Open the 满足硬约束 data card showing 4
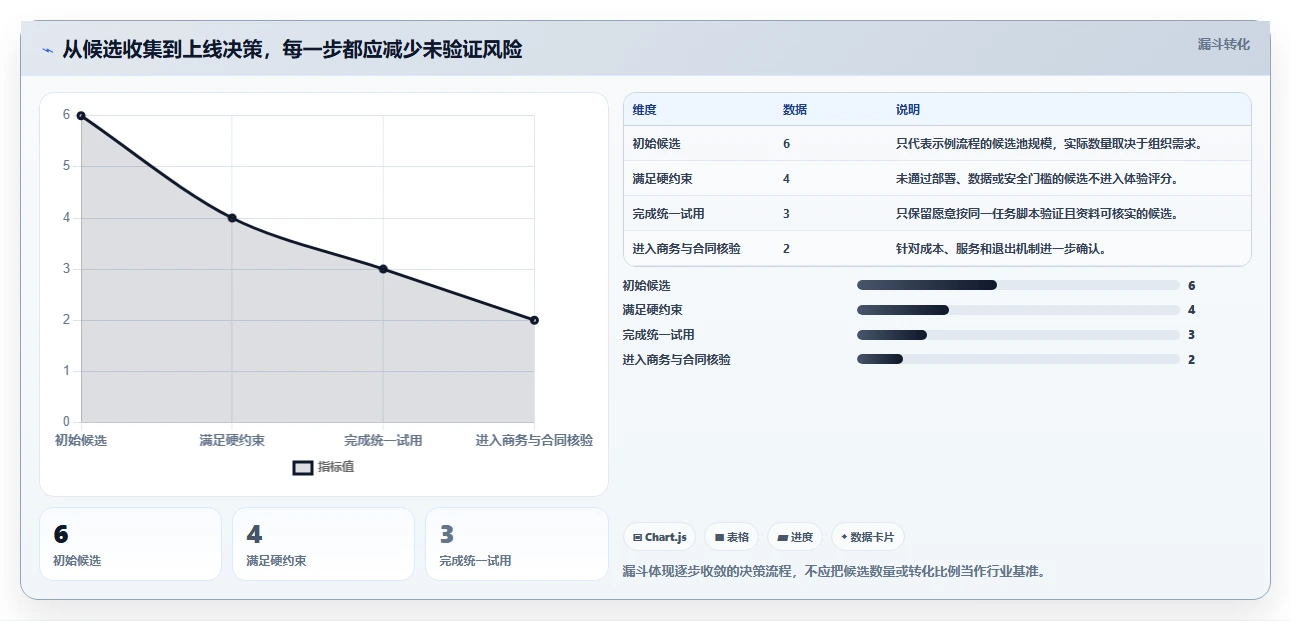The width and height of the screenshot is (1291, 621). click(323, 544)
